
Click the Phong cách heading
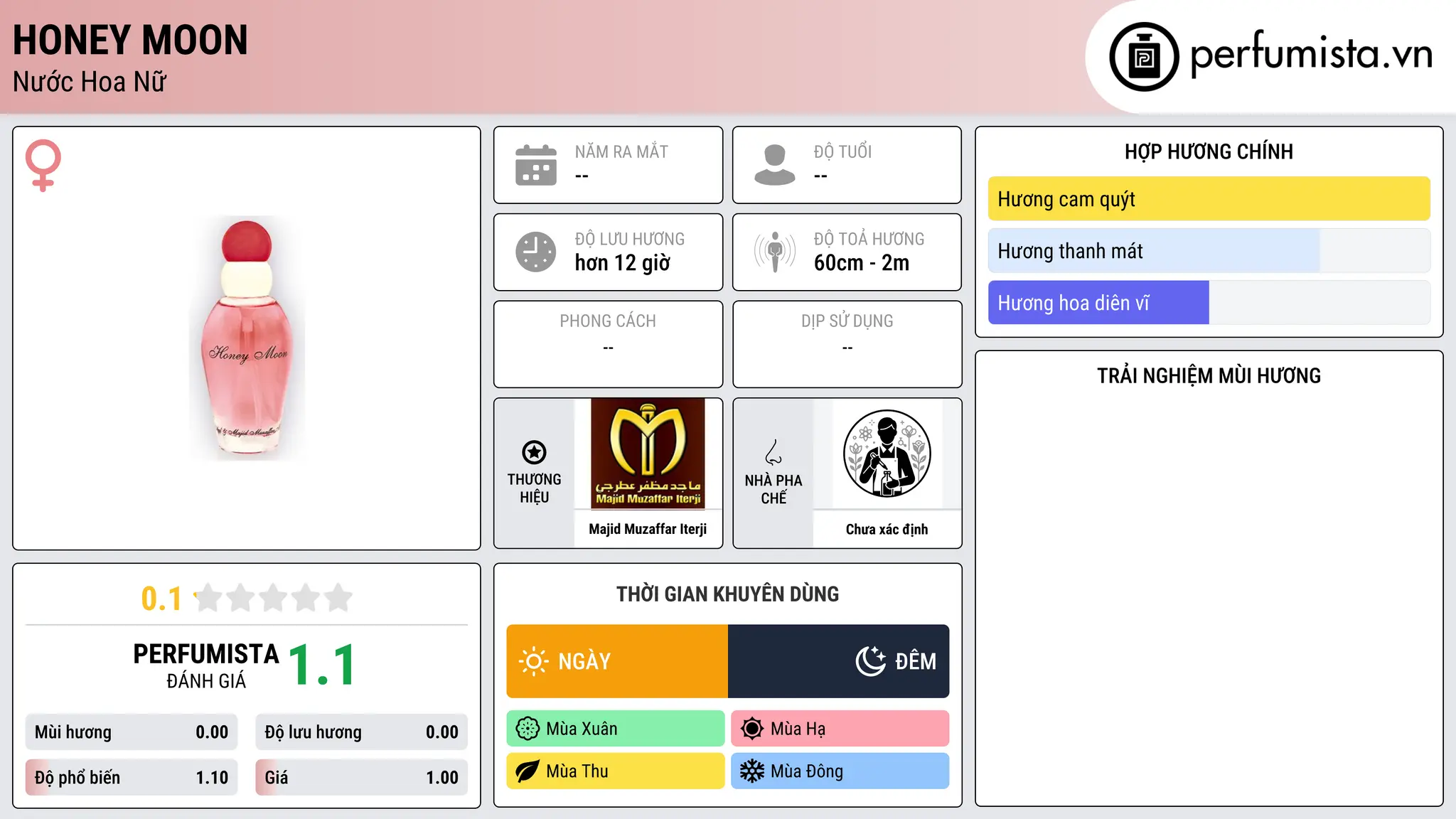click(608, 321)
